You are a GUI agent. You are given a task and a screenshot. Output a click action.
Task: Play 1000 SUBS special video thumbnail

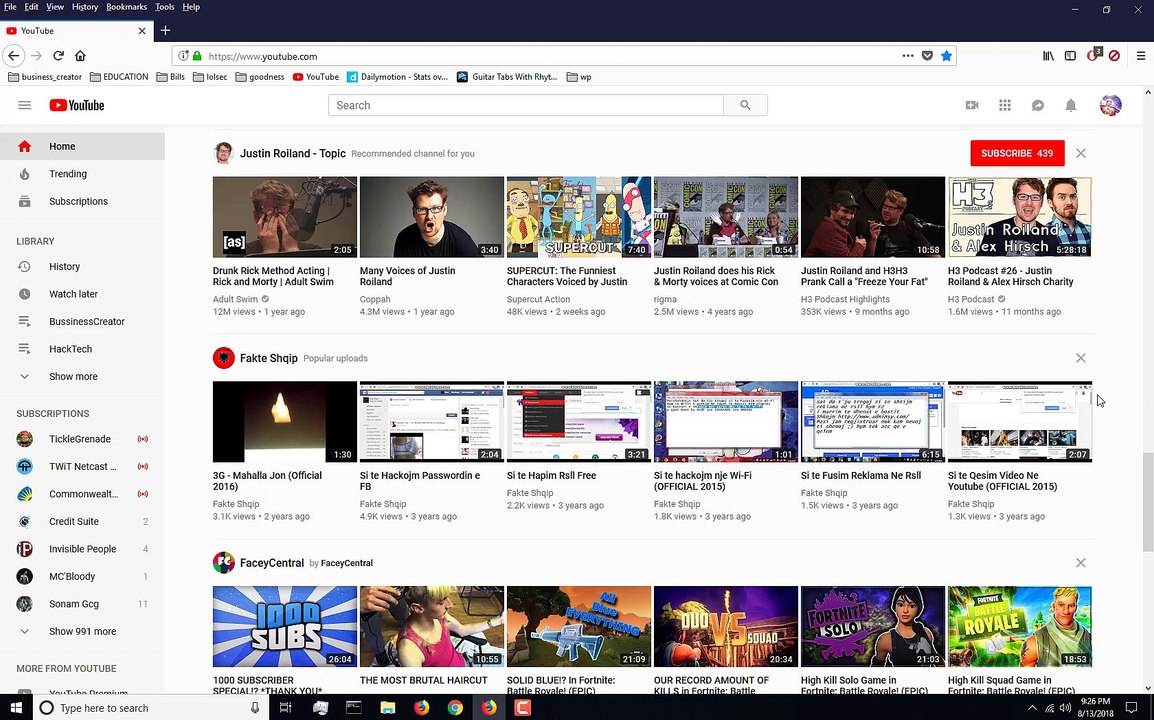(285, 627)
